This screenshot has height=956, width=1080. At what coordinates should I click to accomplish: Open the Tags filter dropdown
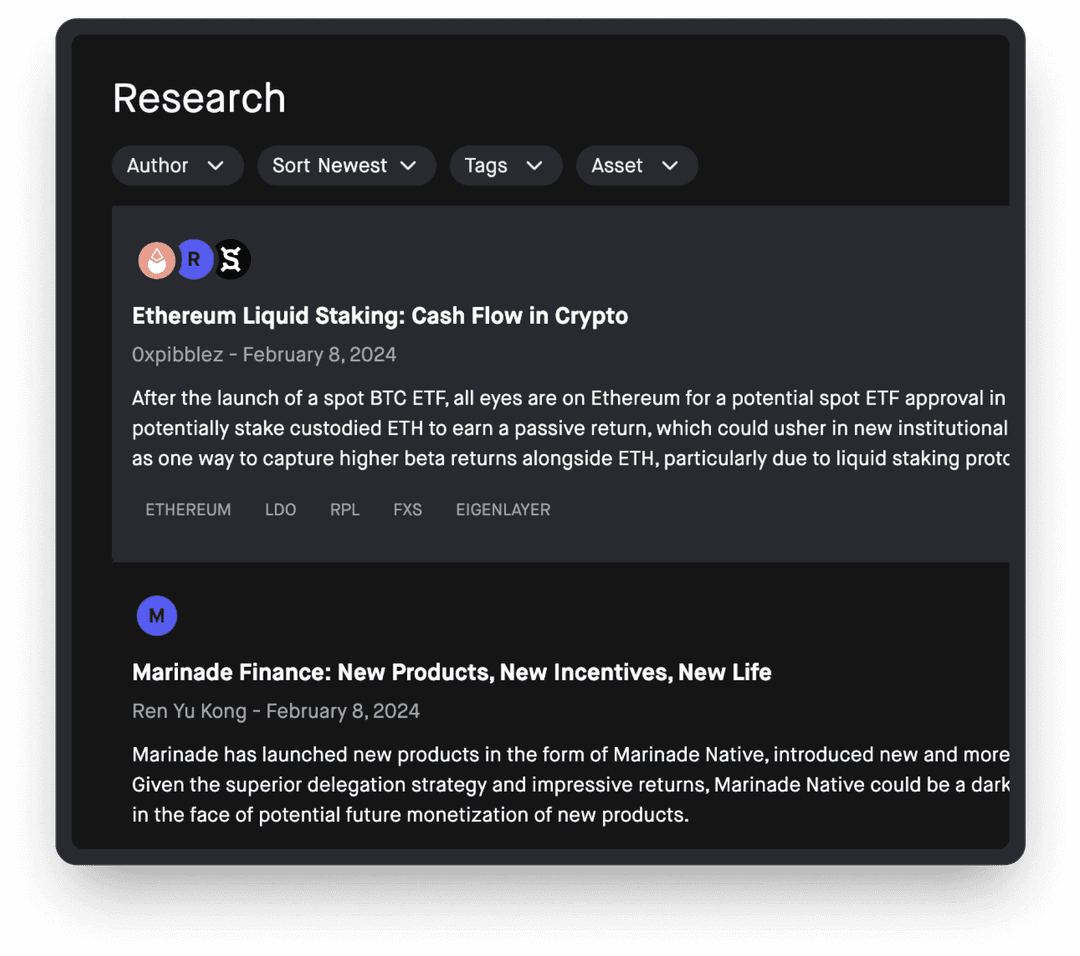point(505,165)
